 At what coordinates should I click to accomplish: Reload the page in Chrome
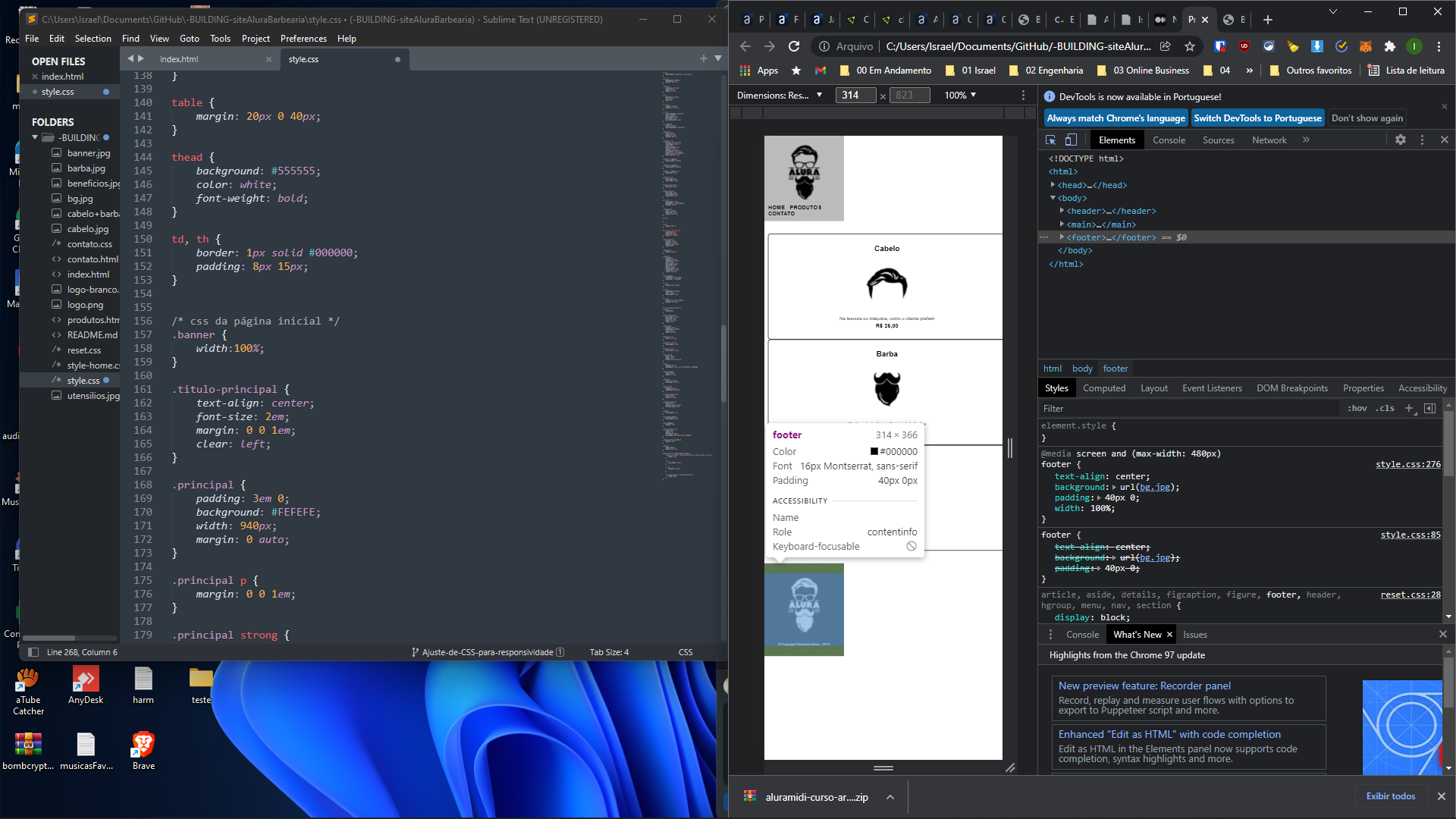coord(794,46)
